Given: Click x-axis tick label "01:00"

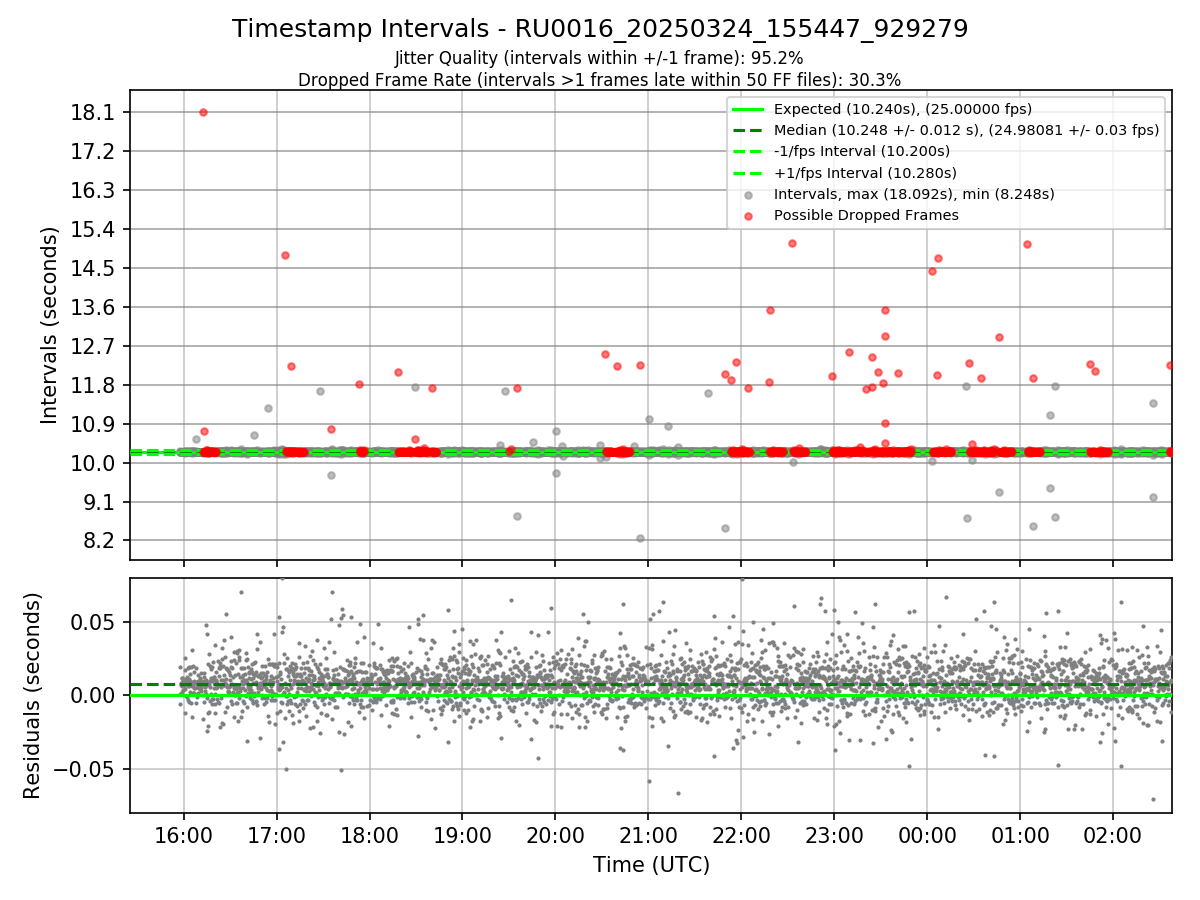Looking at the screenshot, I should [x=1020, y=834].
